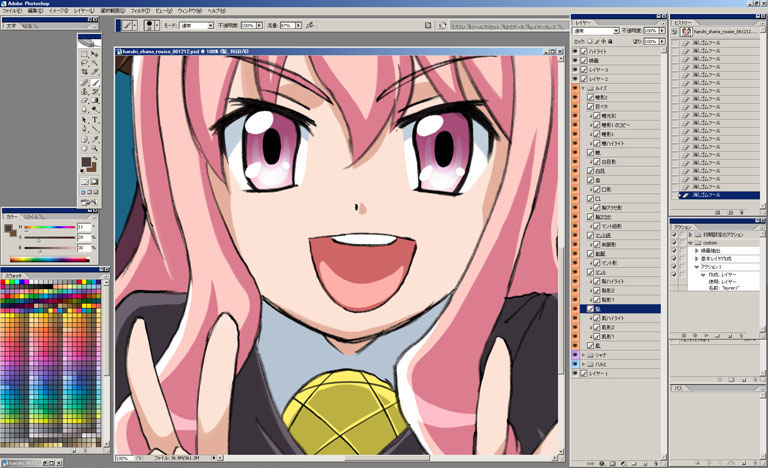Open the レイヤー menu

(x=84, y=10)
